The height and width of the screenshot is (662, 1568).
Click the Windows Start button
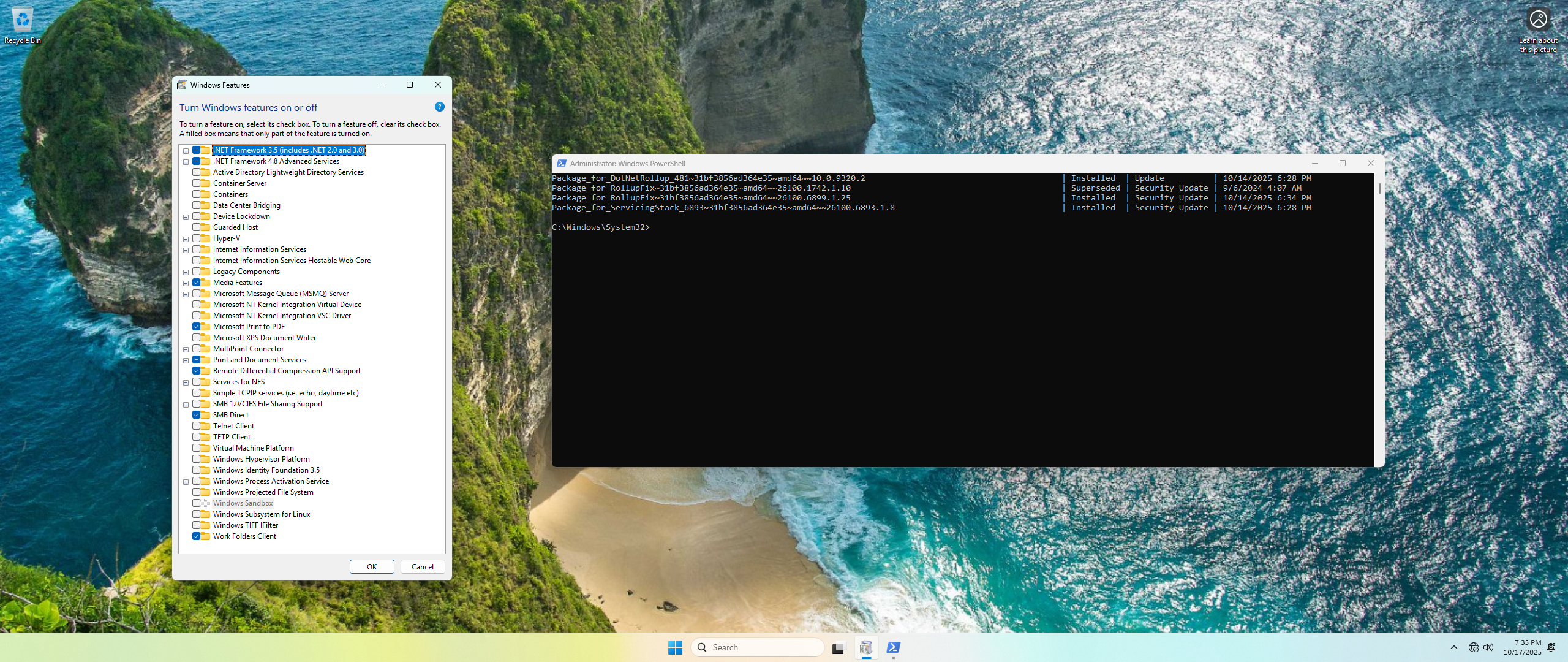pyautogui.click(x=675, y=647)
